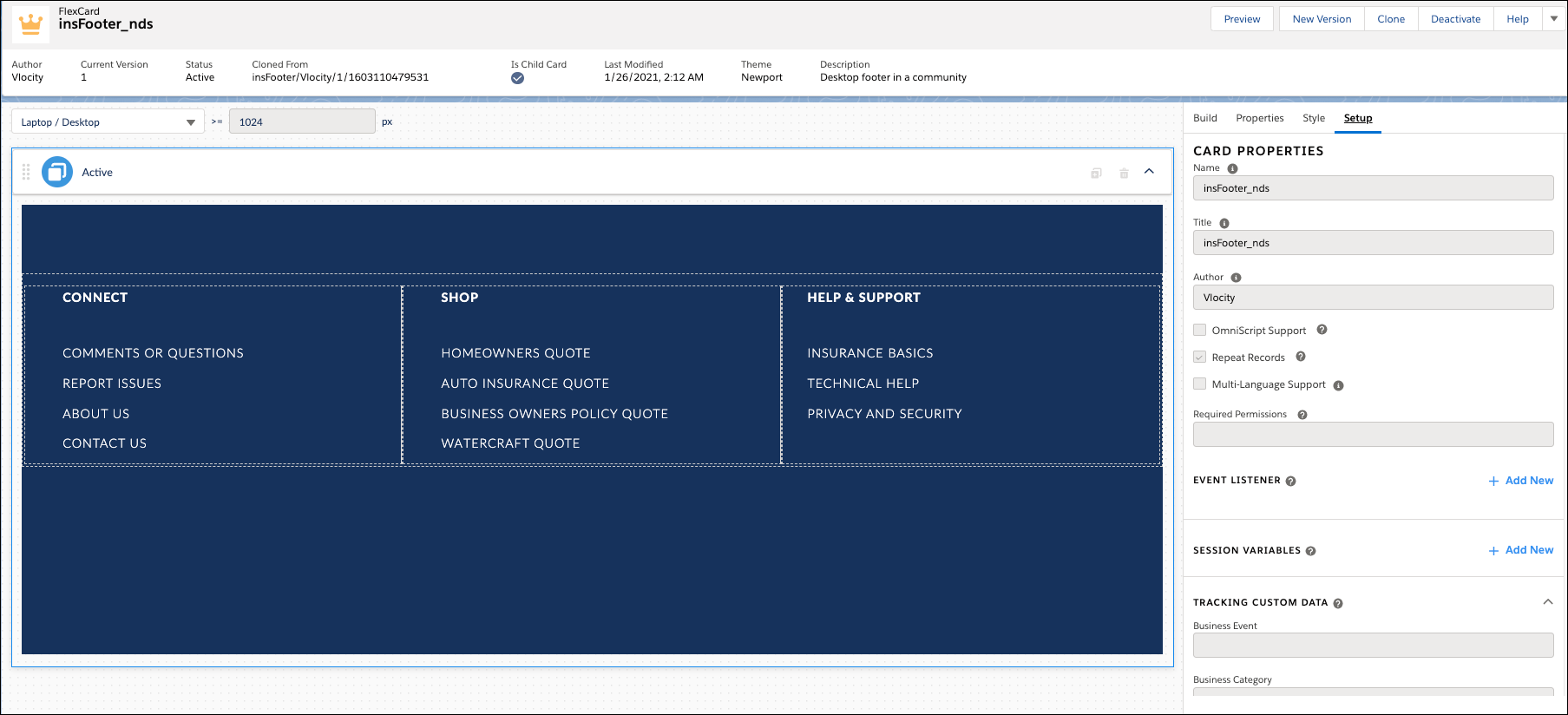
Task: Select the HELP & SUPPORT heading
Action: point(863,298)
